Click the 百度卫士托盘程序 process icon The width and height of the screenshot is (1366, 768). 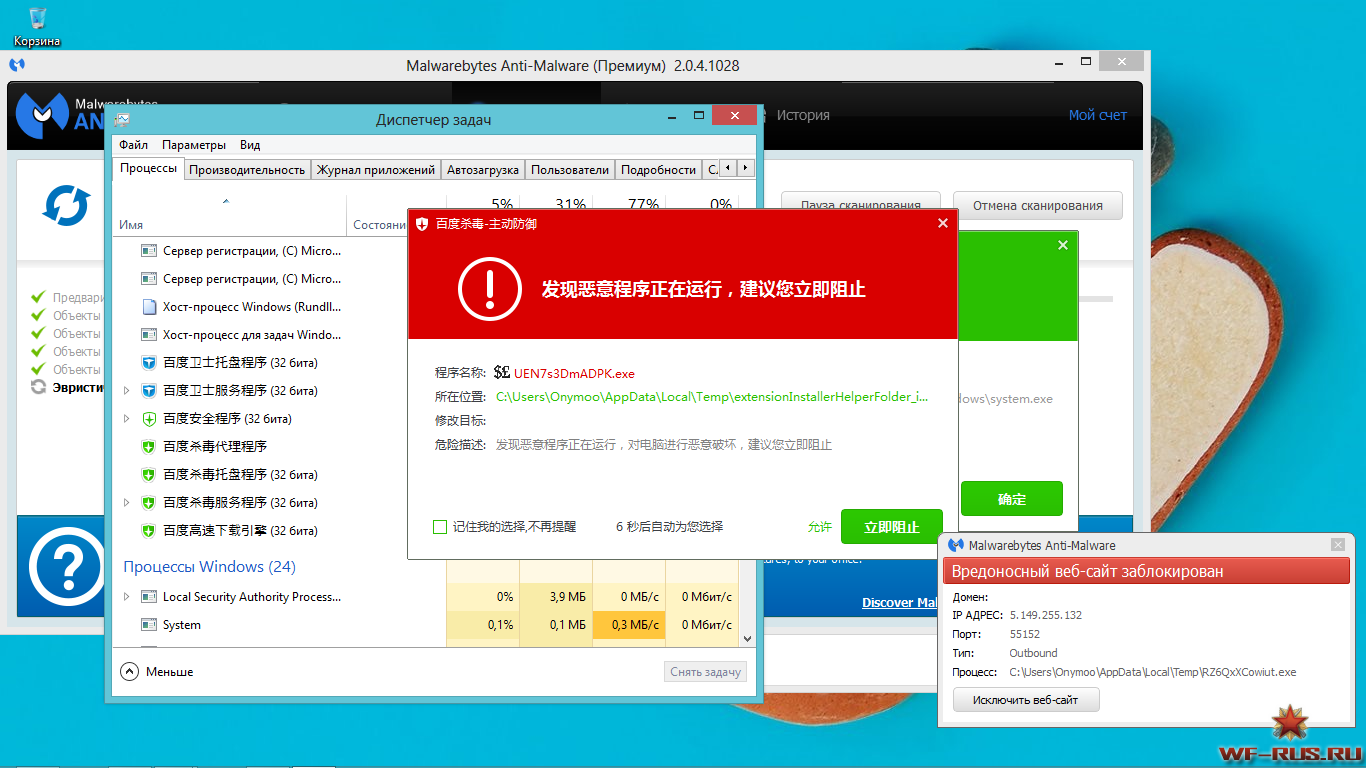click(149, 363)
